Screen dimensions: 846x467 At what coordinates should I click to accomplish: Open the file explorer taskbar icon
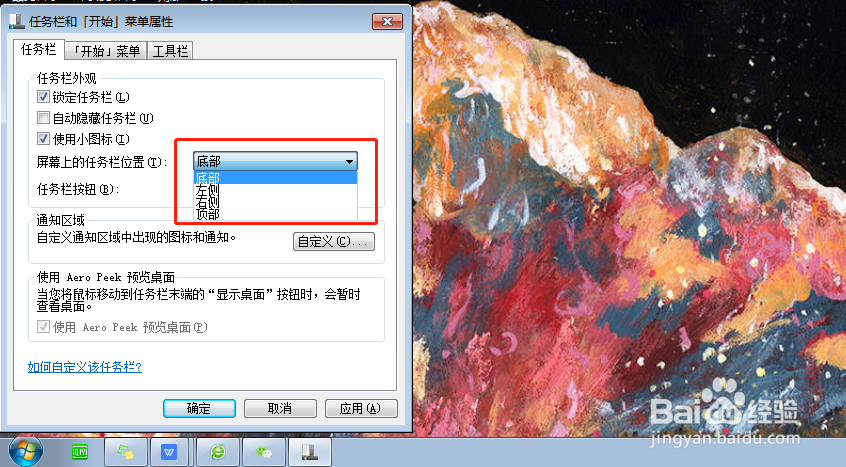[x=125, y=452]
